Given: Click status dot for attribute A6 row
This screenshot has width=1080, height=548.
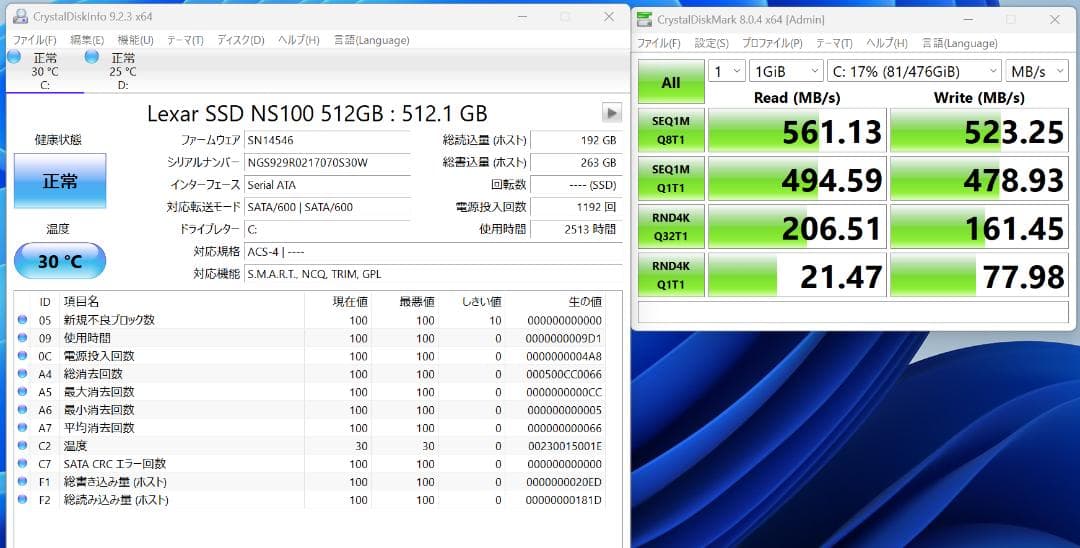Looking at the screenshot, I should pos(23,410).
